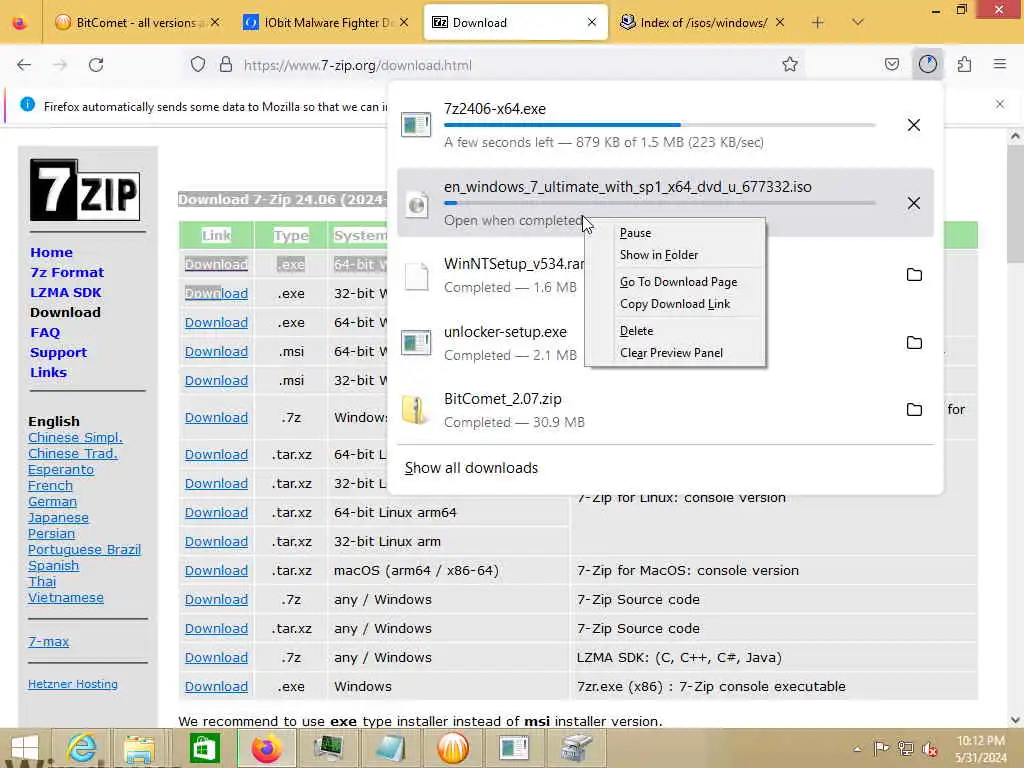Open the Save to Pocket icon
This screenshot has width=1024, height=768.
[x=891, y=64]
